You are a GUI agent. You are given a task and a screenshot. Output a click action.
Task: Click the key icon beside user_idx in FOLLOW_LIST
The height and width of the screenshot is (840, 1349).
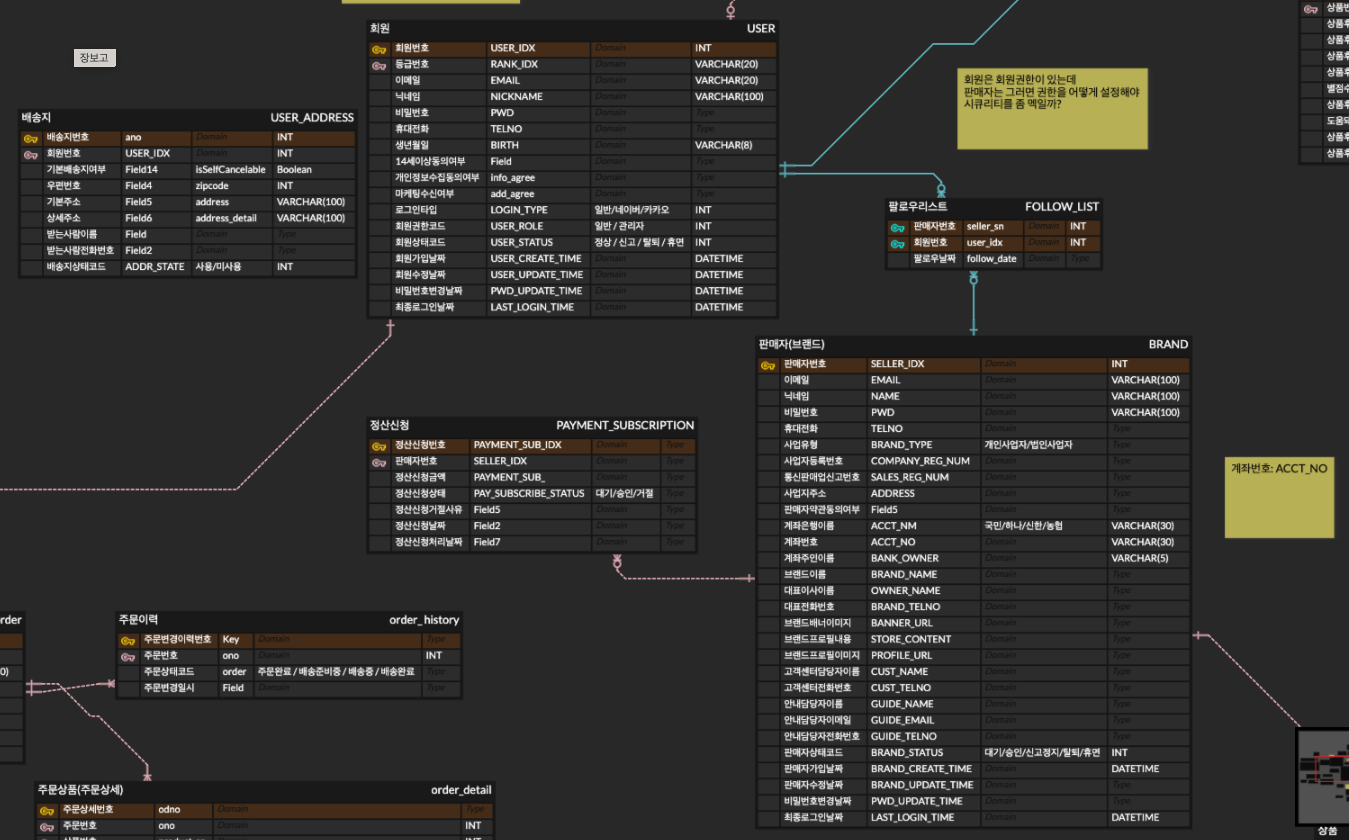pos(898,243)
